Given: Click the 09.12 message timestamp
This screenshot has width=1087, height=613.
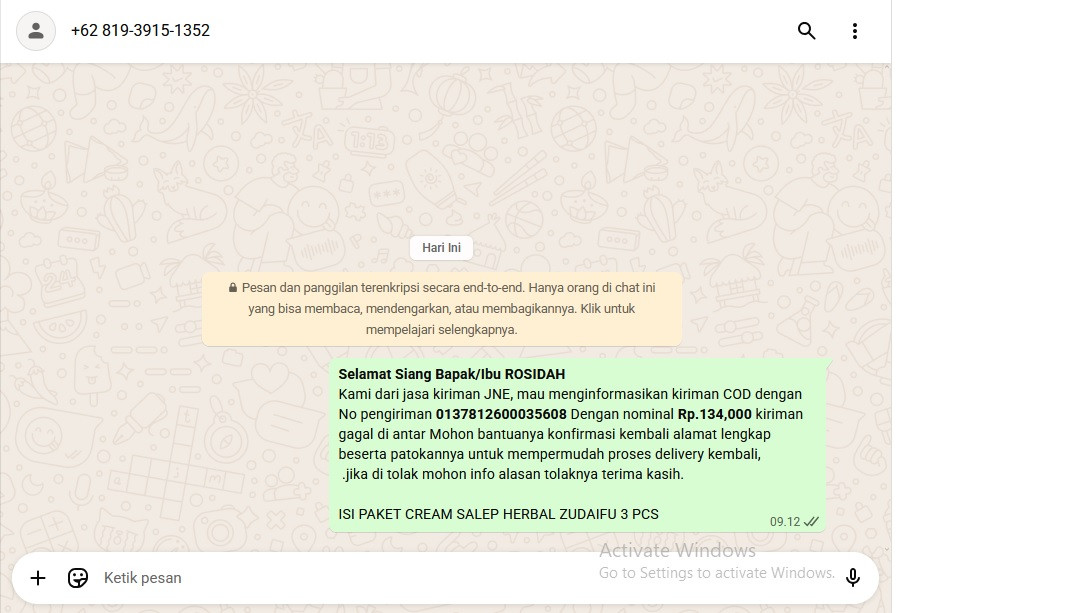Looking at the screenshot, I should (x=785, y=521).
